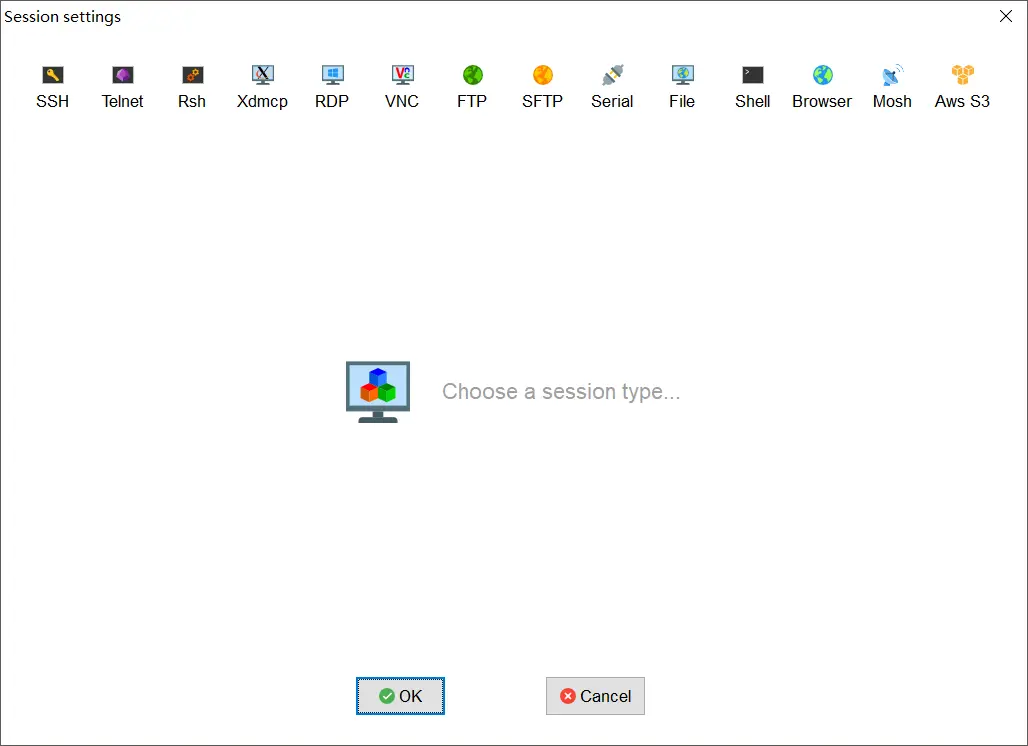Click the Cancel button
Screen dimensions: 1028x746
[595, 696]
